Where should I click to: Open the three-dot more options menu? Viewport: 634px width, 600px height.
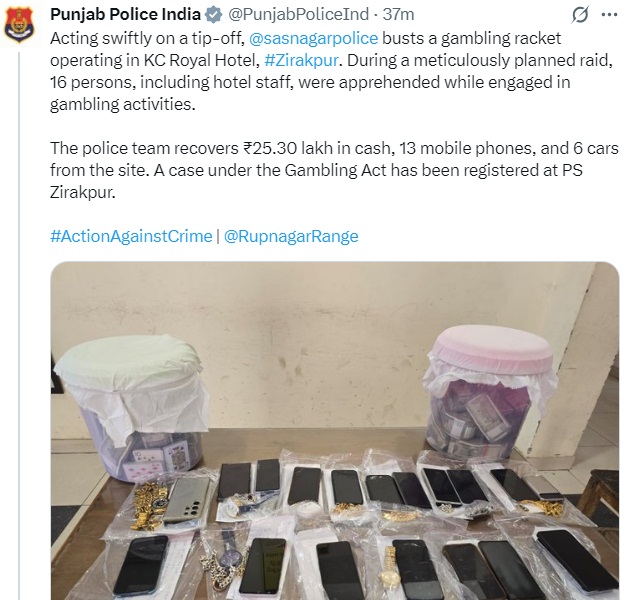[609, 15]
